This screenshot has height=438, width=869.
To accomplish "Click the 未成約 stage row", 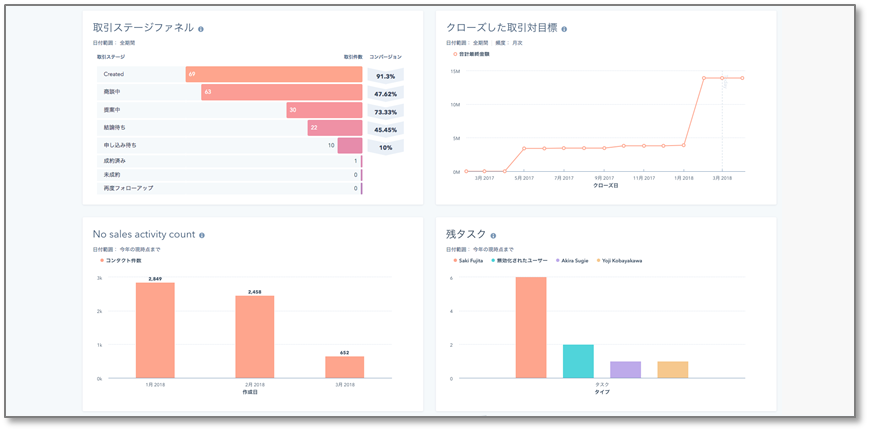I will click(x=229, y=175).
